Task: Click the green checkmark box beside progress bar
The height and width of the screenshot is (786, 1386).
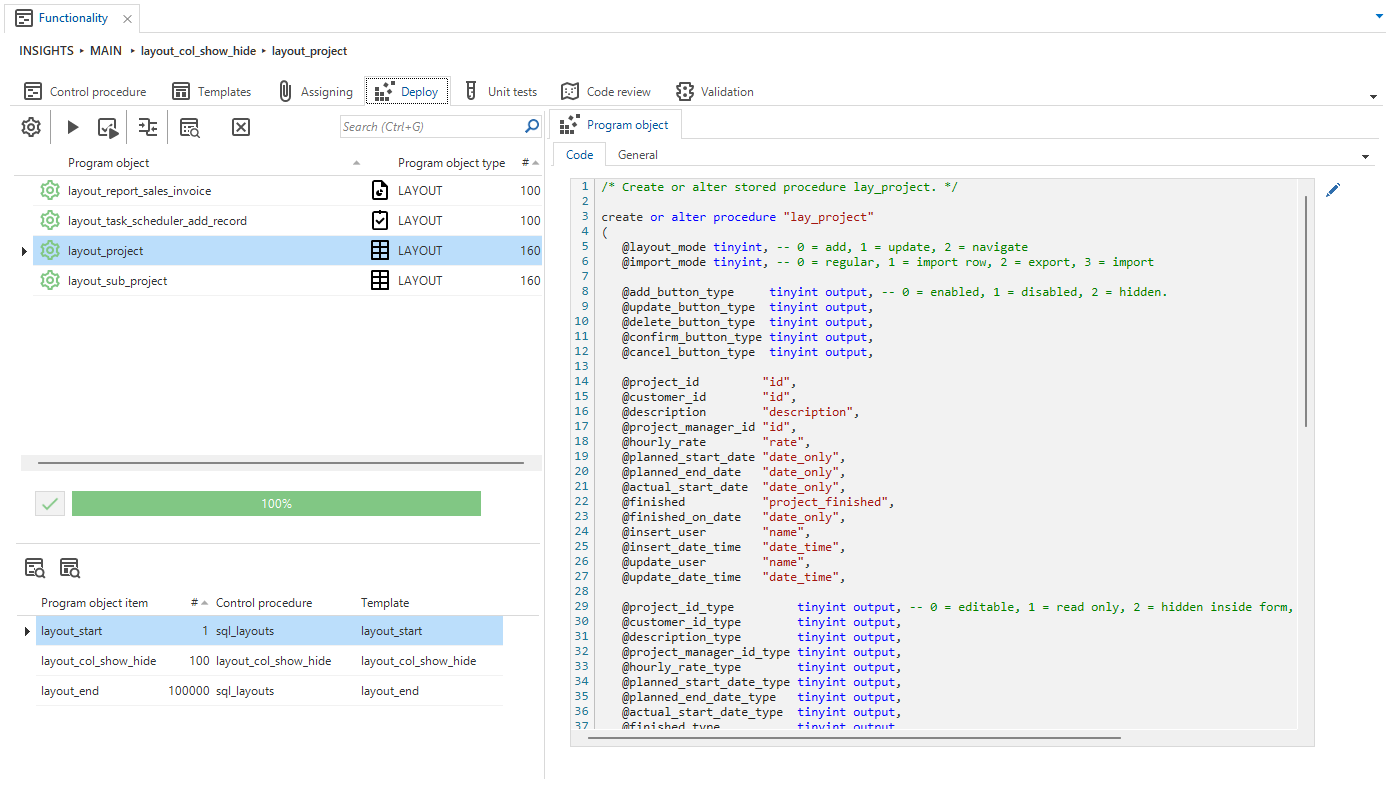Action: (x=50, y=504)
